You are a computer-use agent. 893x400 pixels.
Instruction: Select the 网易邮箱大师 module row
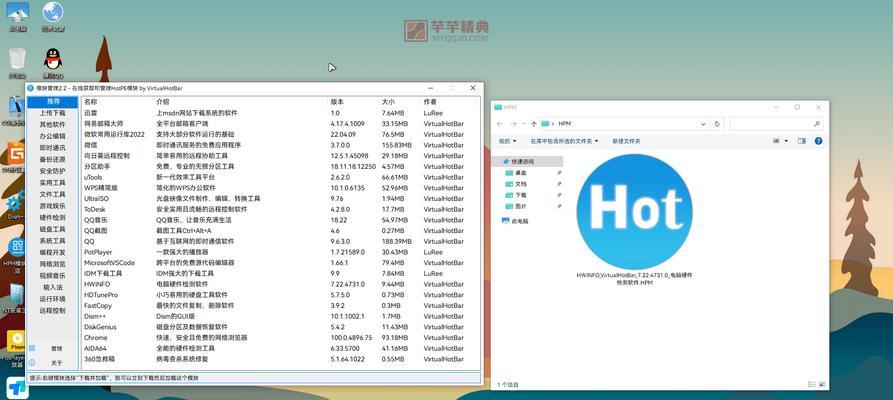280,124
